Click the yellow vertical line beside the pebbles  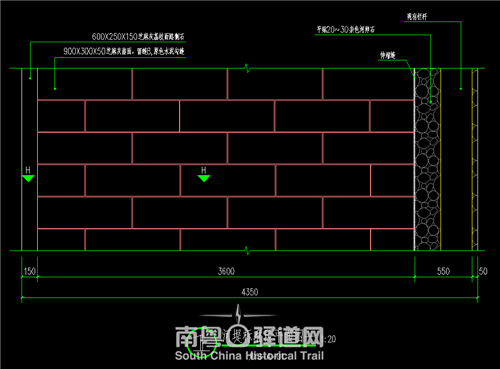tap(441, 159)
